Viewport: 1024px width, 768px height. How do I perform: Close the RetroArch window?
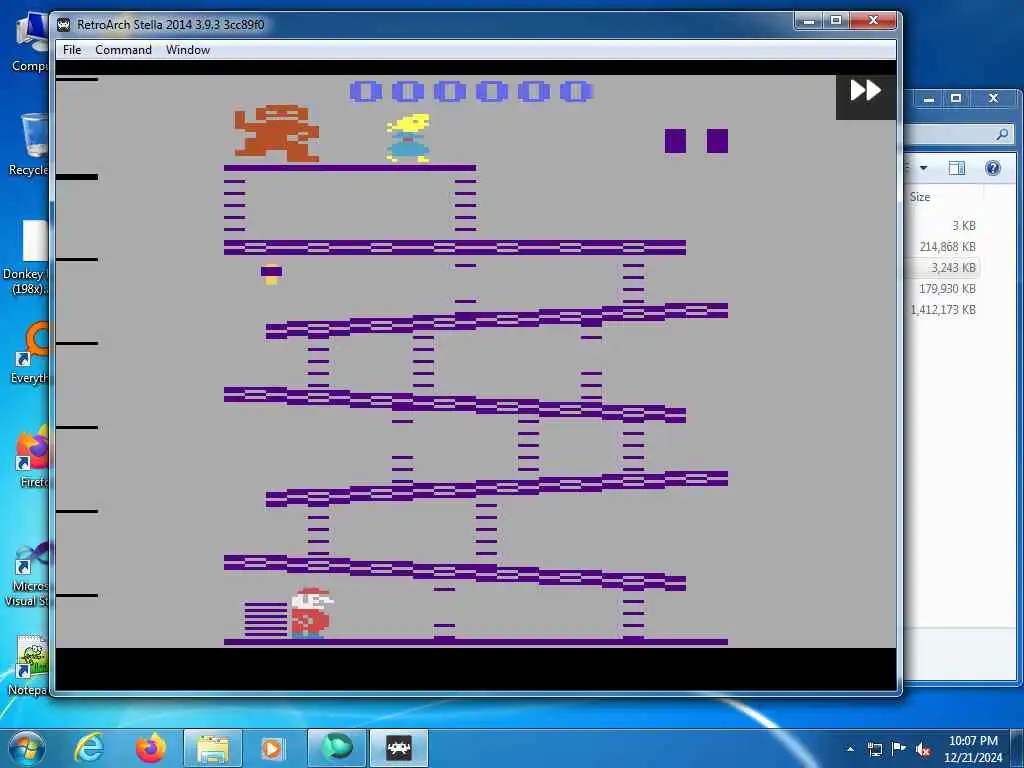click(872, 21)
